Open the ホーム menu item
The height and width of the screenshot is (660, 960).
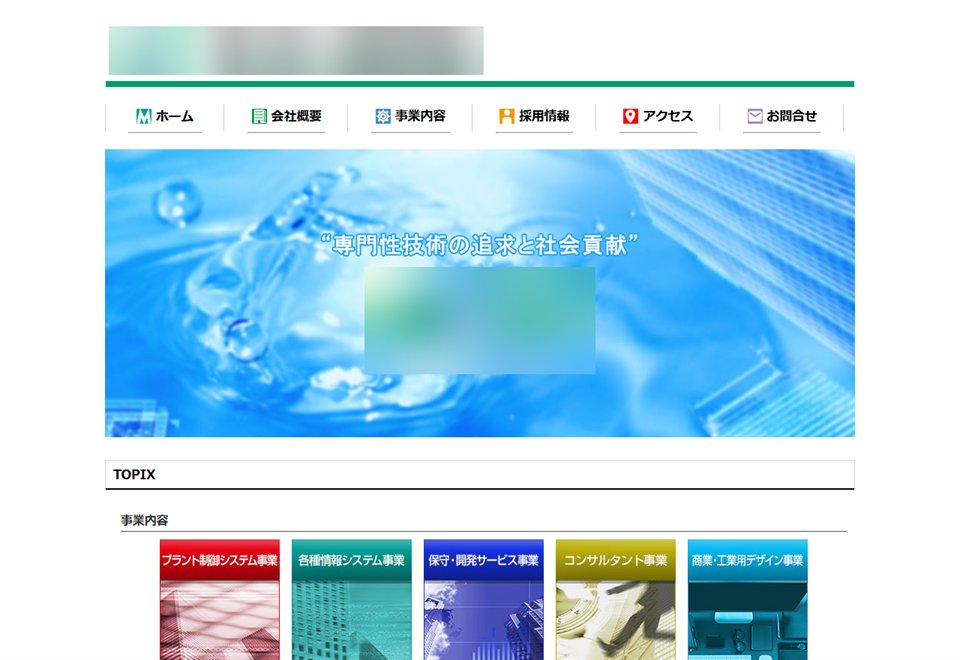click(x=165, y=116)
